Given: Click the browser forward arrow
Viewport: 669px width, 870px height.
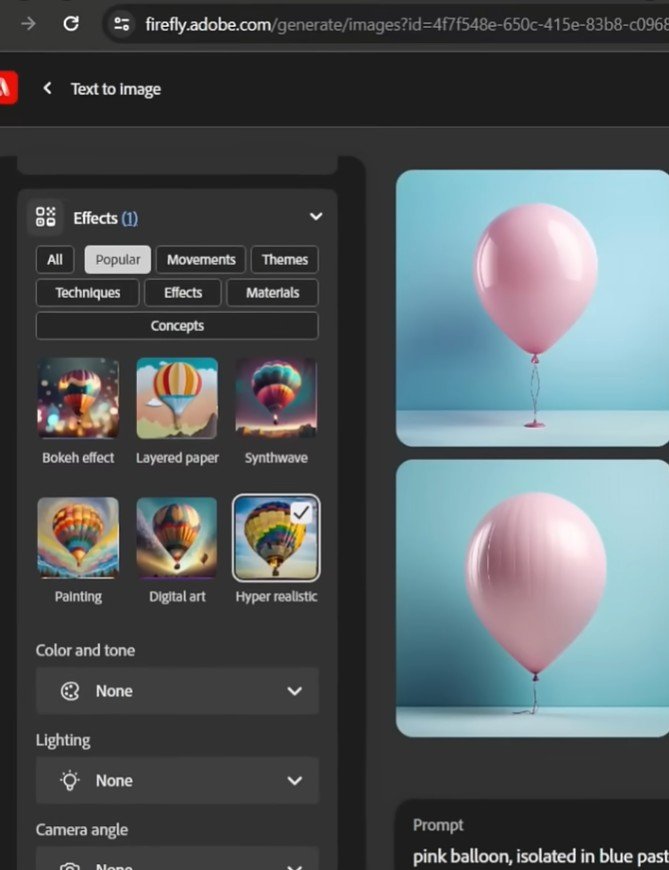Looking at the screenshot, I should coord(28,23).
